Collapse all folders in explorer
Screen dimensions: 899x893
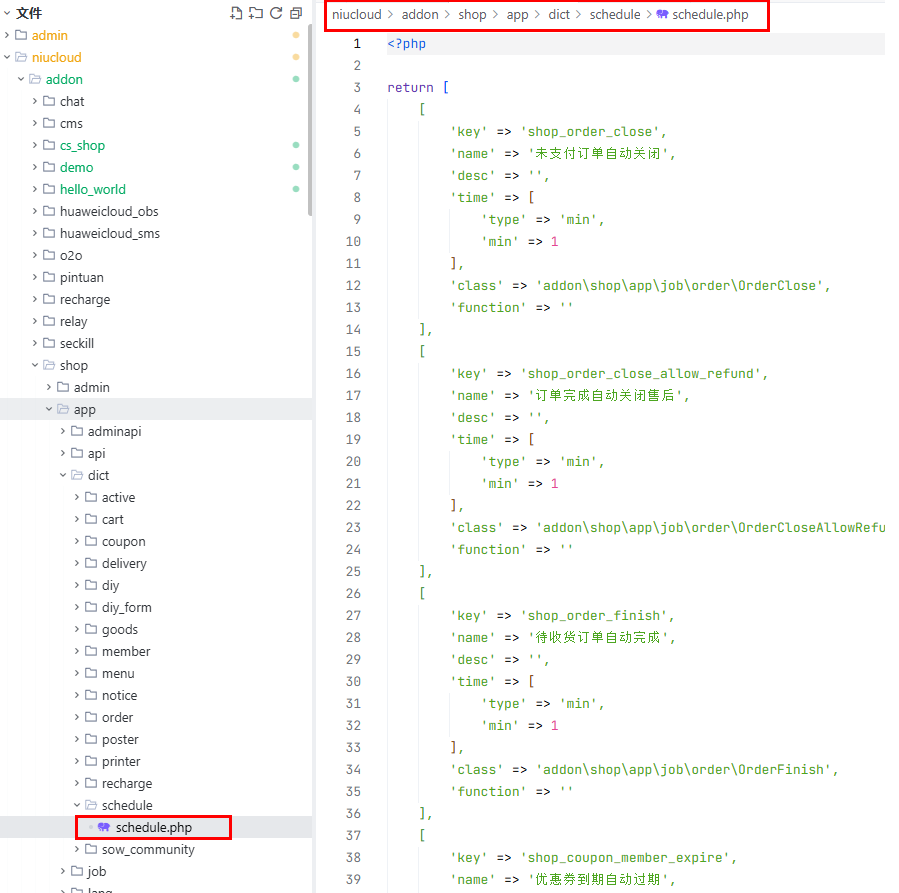click(296, 13)
